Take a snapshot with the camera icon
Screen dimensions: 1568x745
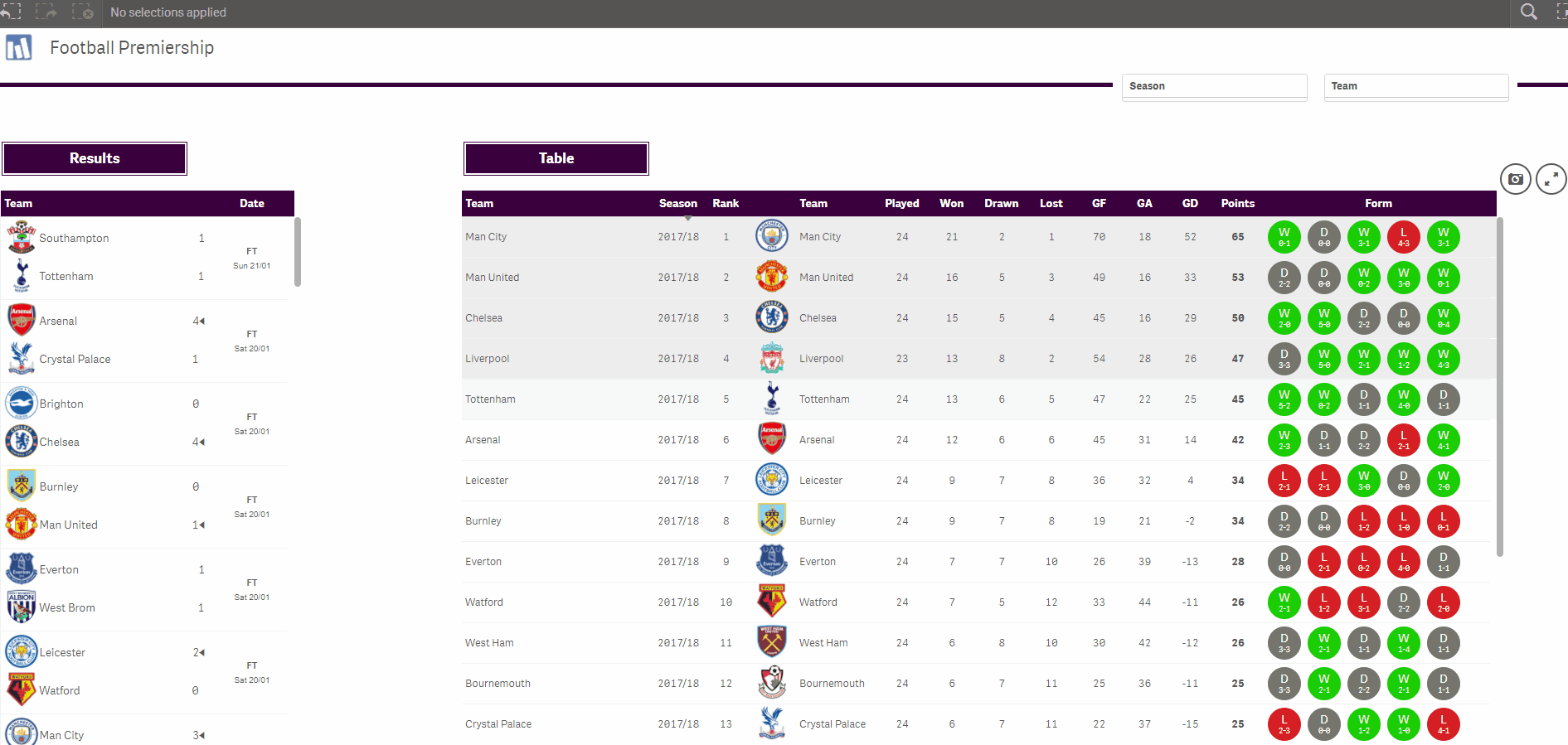(x=1516, y=178)
